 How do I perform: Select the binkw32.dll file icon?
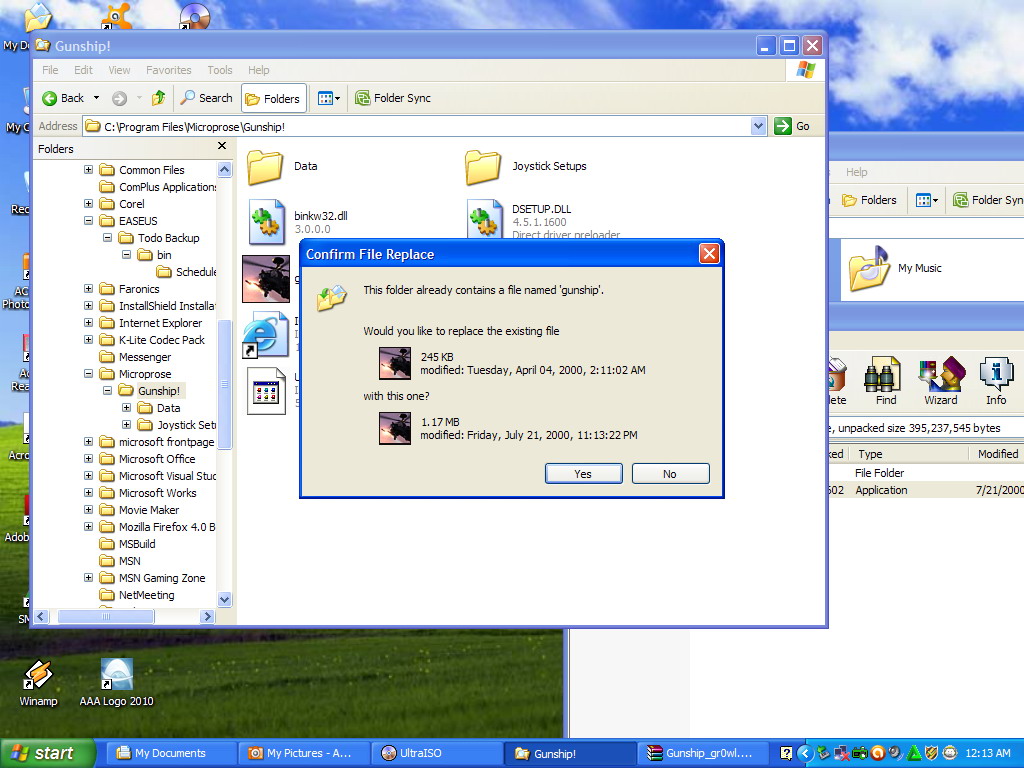point(266,222)
